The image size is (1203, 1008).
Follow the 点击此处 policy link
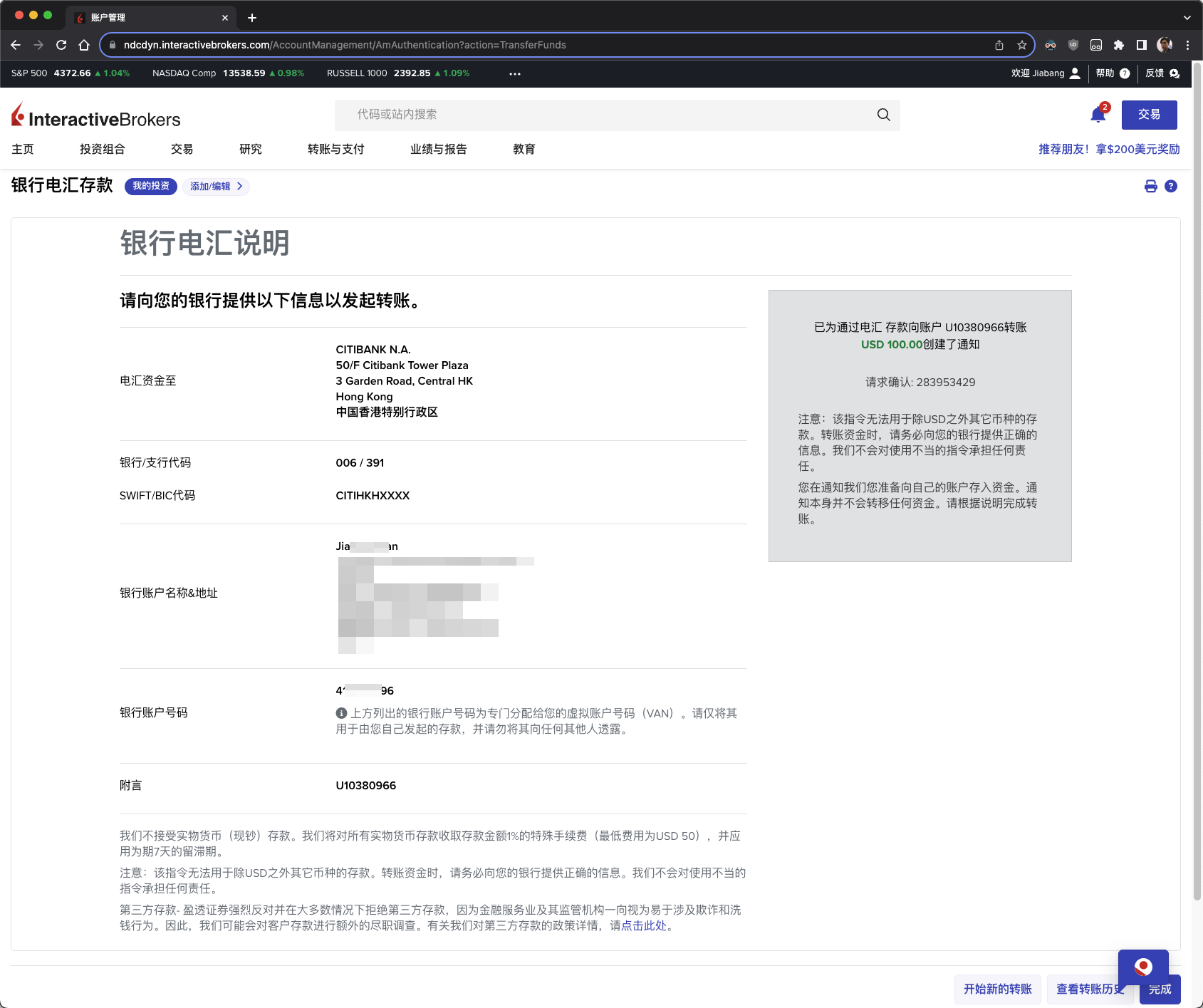tap(644, 925)
